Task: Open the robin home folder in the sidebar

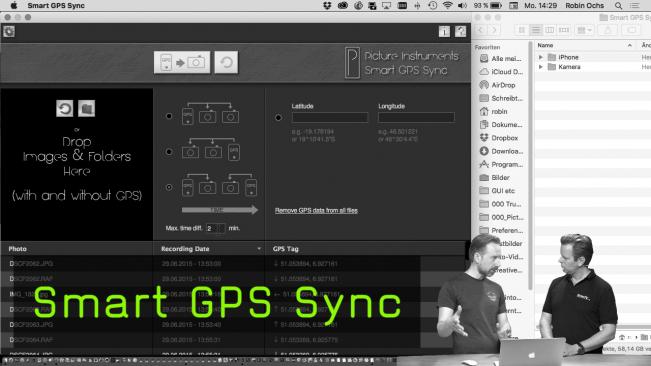Action: 494,112
